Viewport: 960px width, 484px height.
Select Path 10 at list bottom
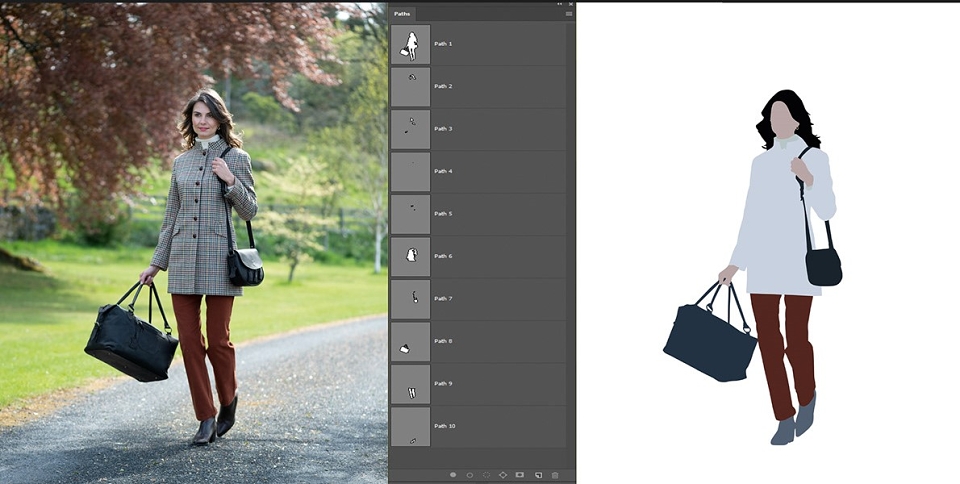(x=478, y=426)
